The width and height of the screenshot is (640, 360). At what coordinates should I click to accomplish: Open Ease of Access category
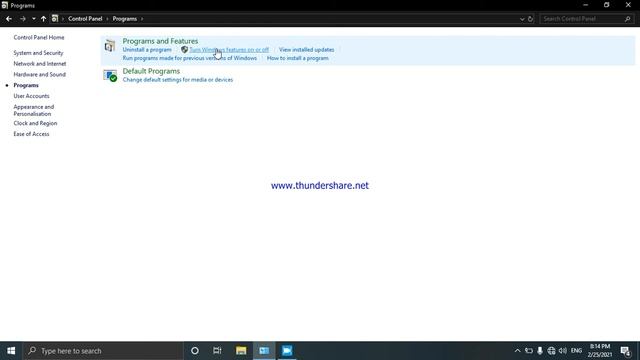pos(31,134)
